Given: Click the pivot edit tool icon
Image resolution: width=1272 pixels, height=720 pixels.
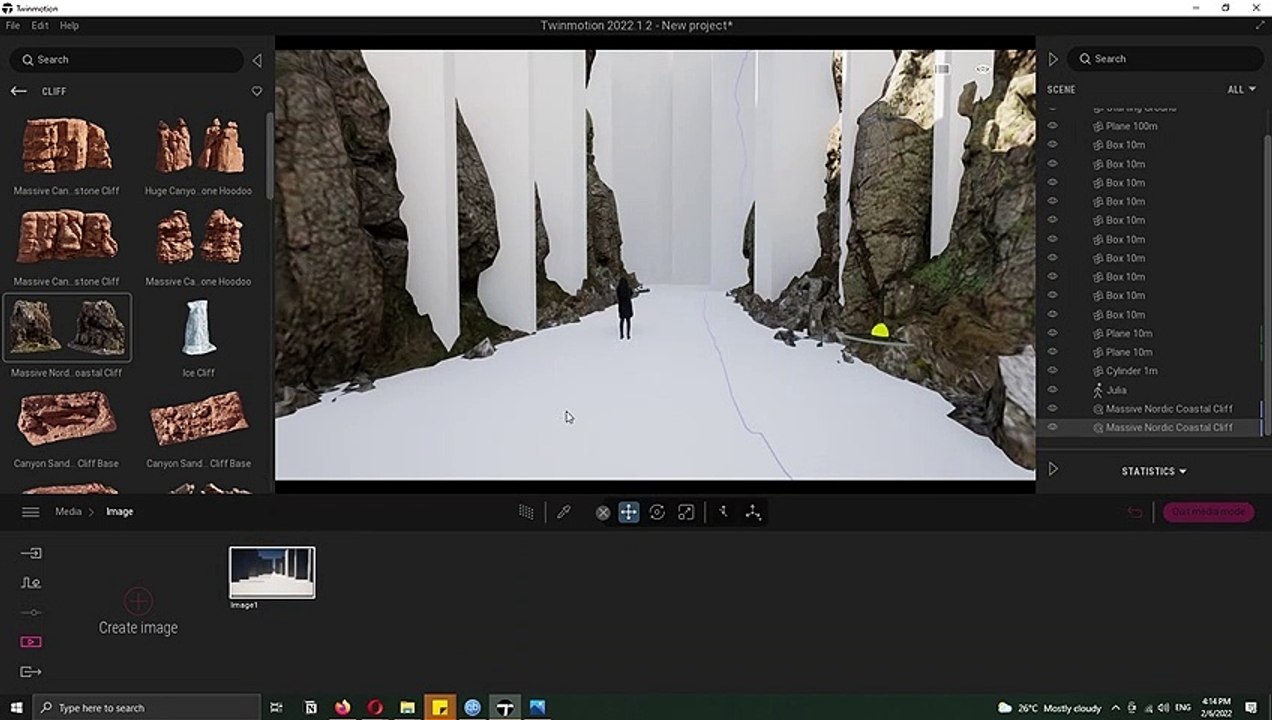Looking at the screenshot, I should pyautogui.click(x=723, y=512).
